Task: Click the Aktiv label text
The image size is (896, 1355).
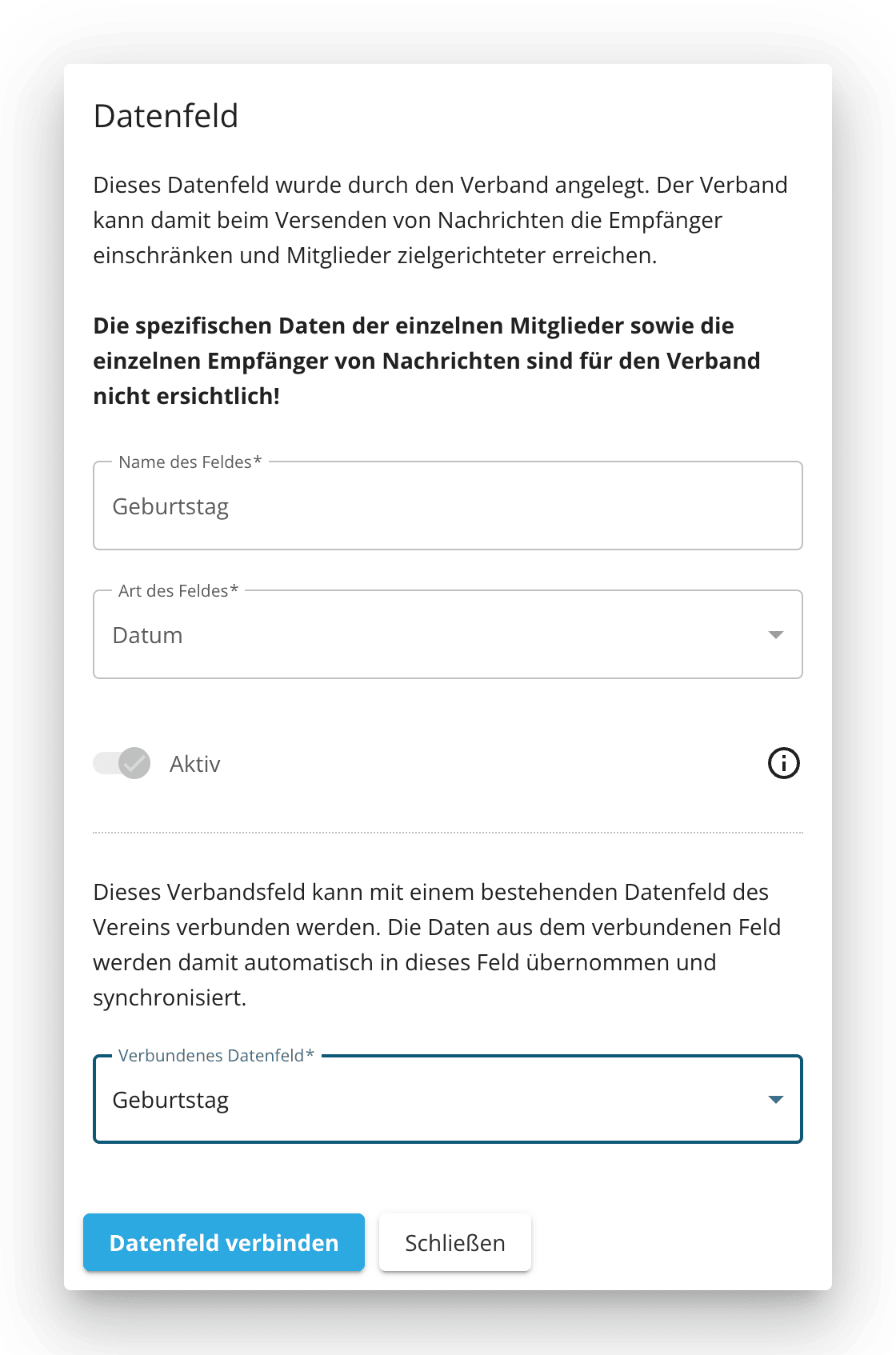Action: pos(194,764)
